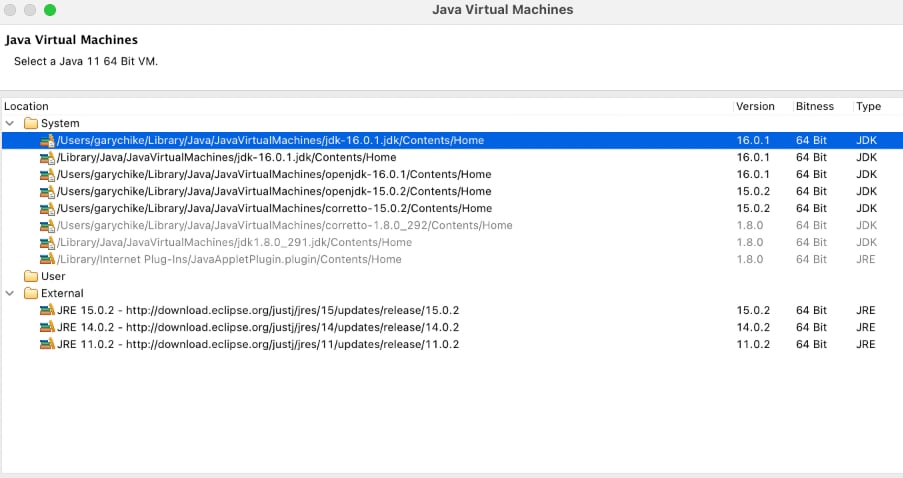Click the User folder icon
This screenshot has width=903, height=478.
30,276
